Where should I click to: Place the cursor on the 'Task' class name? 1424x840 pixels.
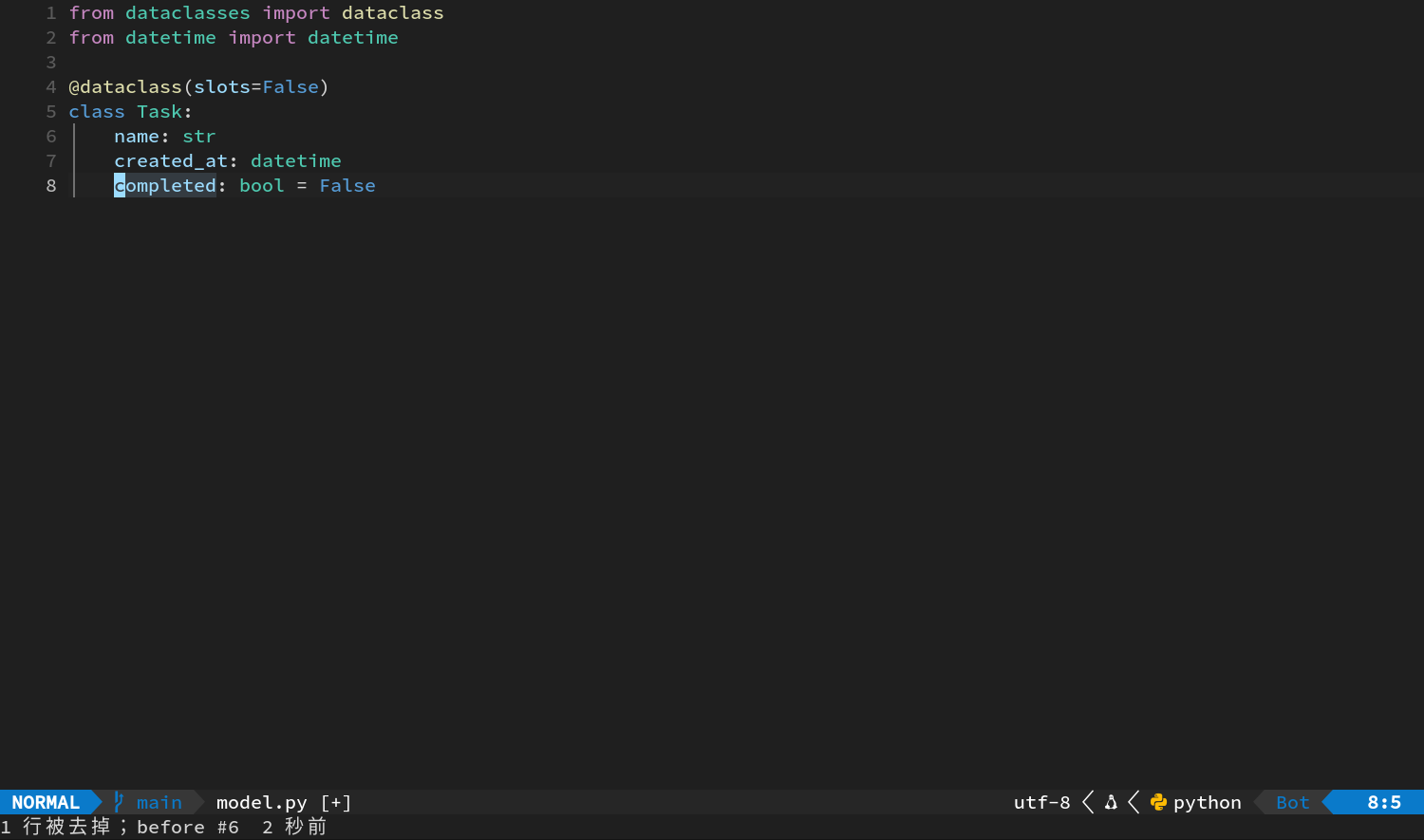(x=159, y=112)
